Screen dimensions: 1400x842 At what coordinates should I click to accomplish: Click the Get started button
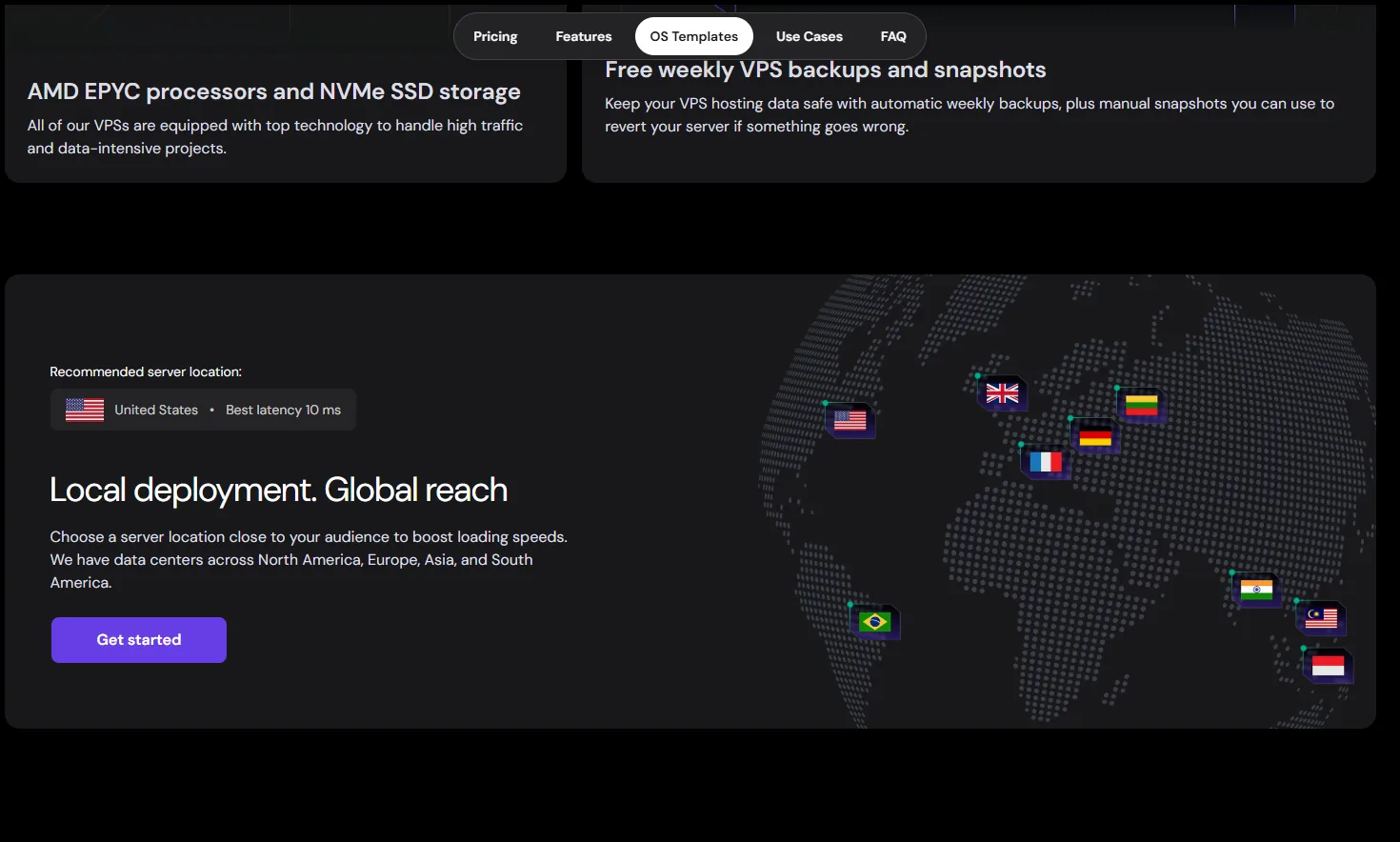[139, 640]
